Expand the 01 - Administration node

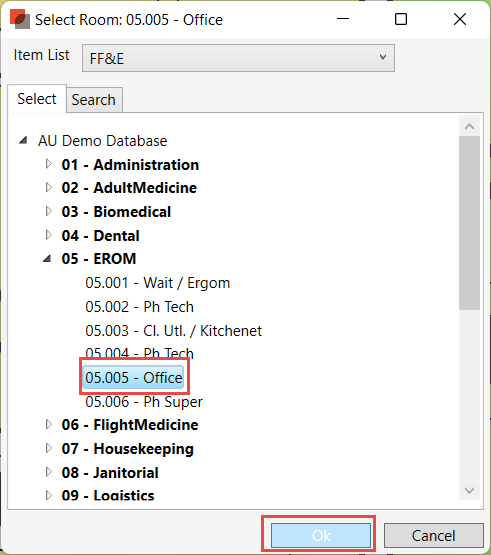click(x=49, y=164)
